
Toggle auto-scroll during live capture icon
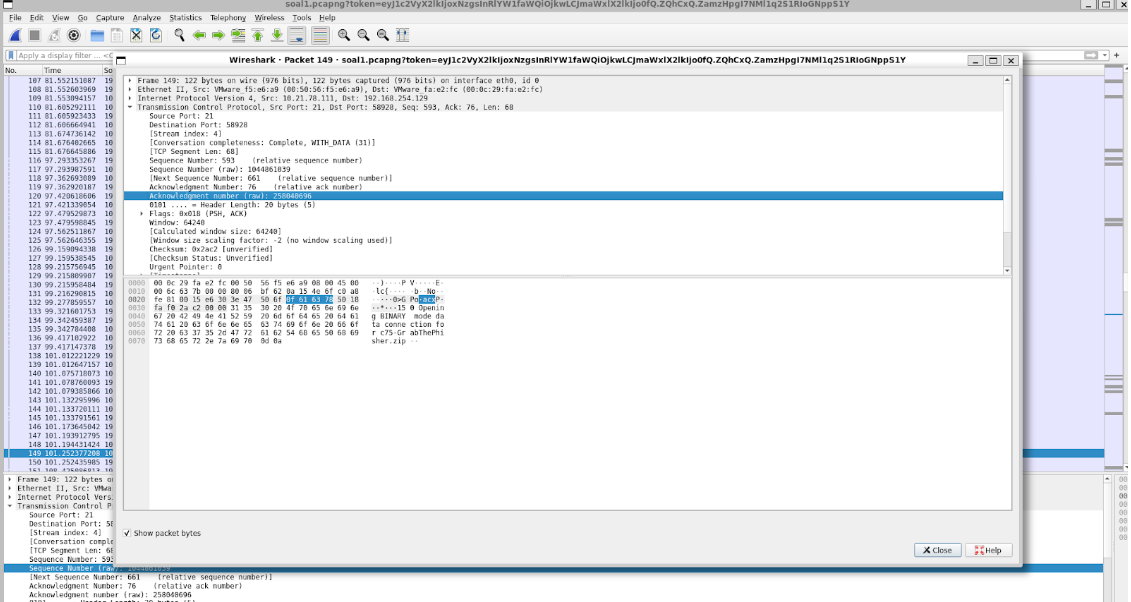(296, 35)
